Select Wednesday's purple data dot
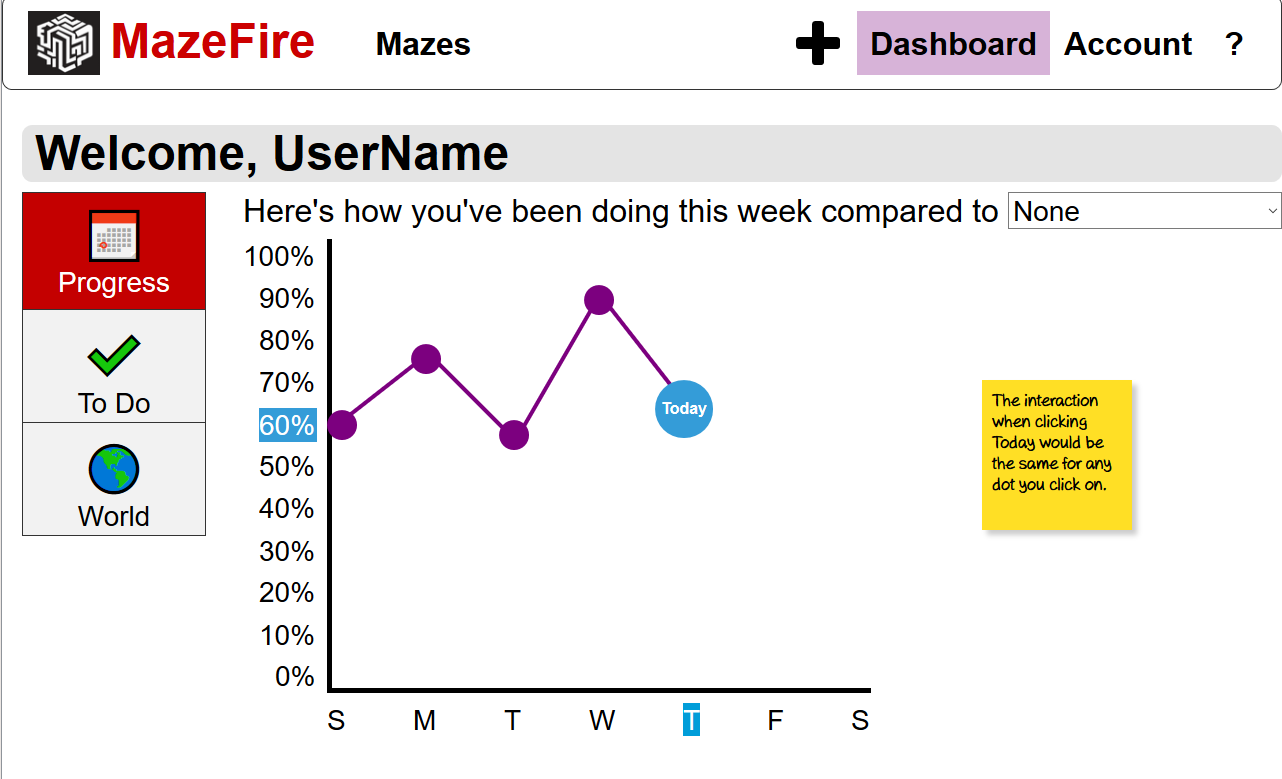The image size is (1282, 779). pos(599,300)
